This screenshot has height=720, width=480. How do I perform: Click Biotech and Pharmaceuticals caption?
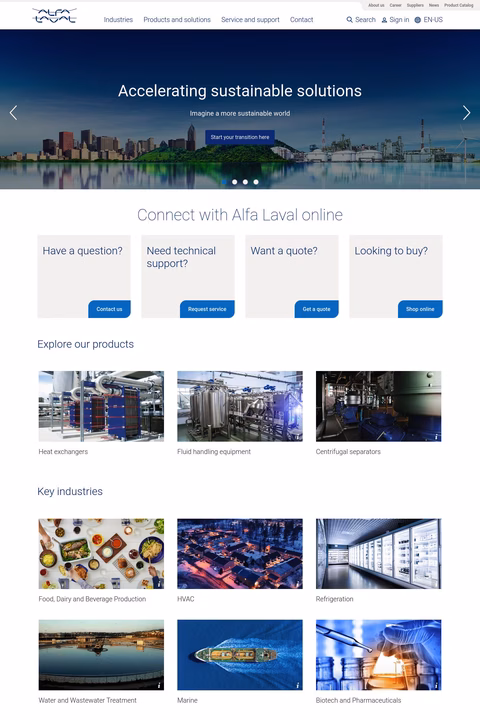[358, 701]
